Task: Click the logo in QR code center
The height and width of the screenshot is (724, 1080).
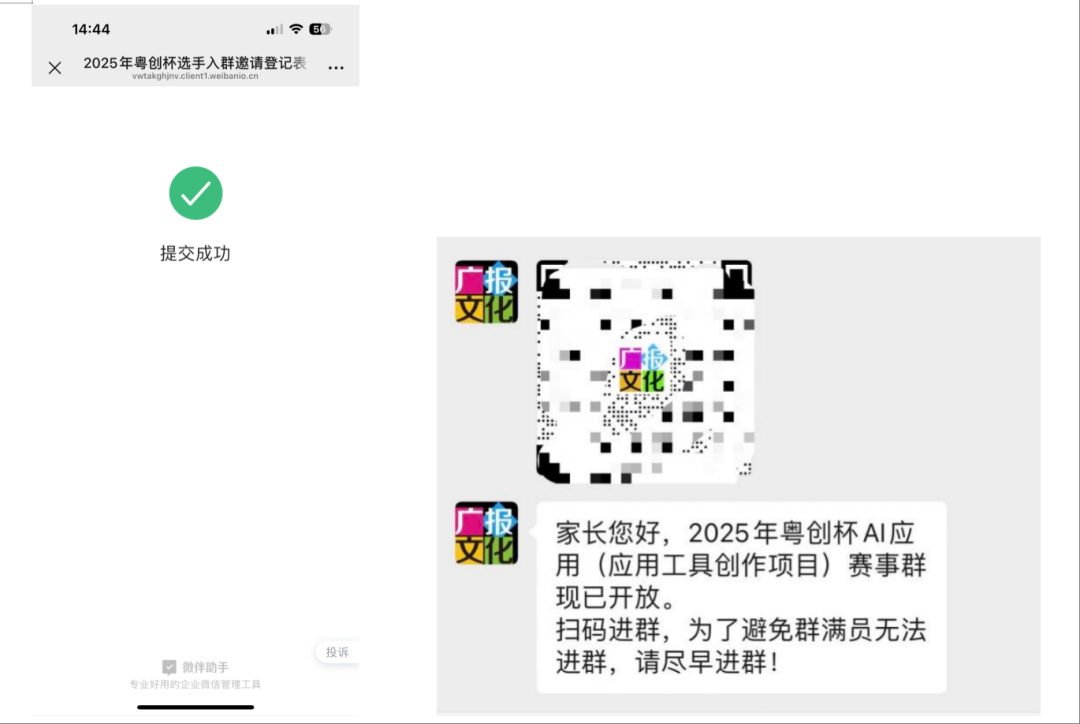Action: coord(642,370)
